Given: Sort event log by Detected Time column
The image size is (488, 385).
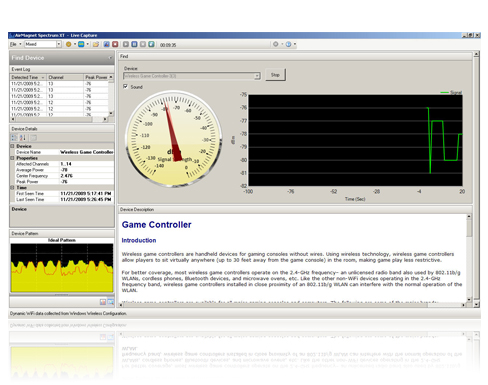Looking at the screenshot, I should click(x=28, y=77).
